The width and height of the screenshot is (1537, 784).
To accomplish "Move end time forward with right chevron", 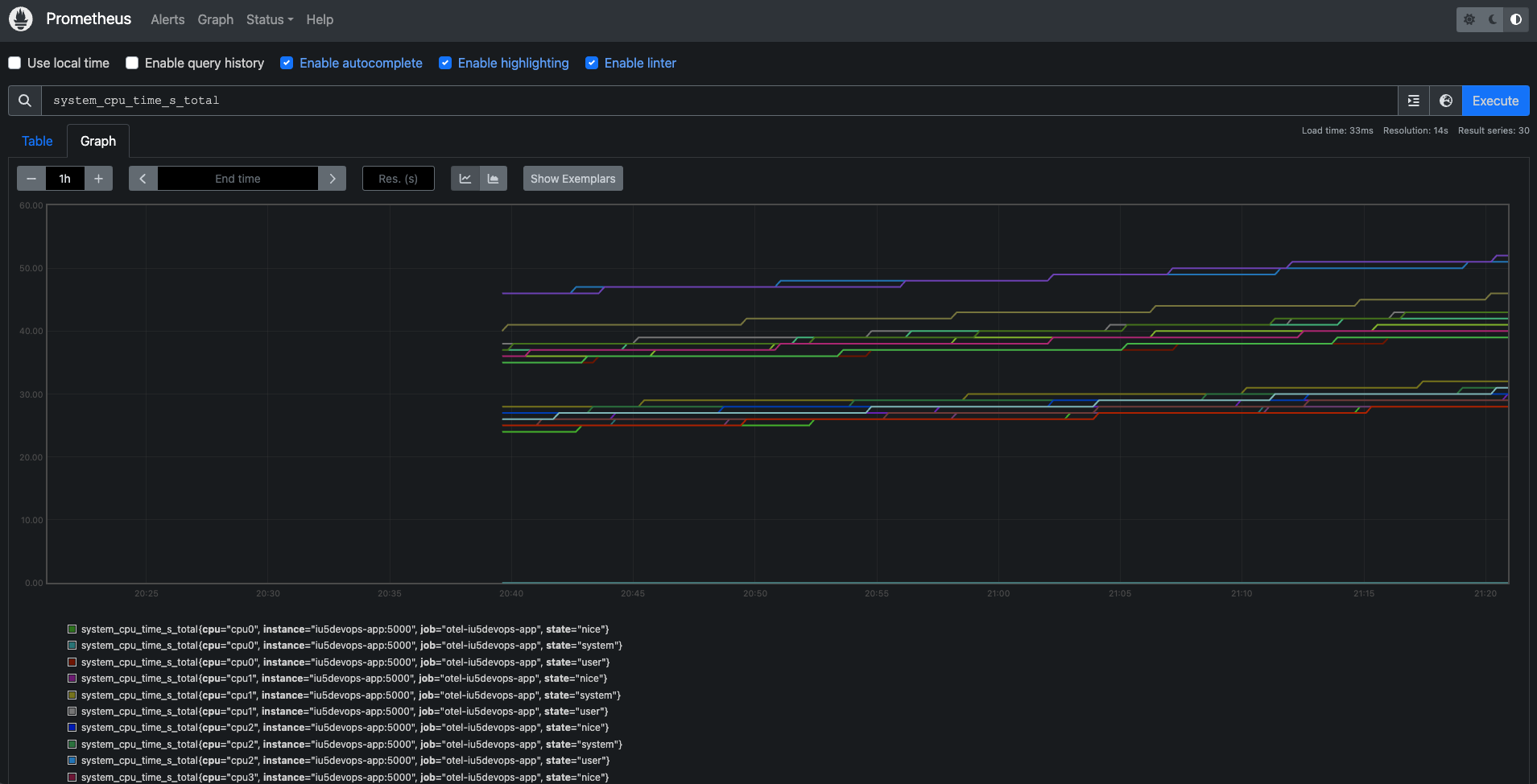I will click(332, 179).
